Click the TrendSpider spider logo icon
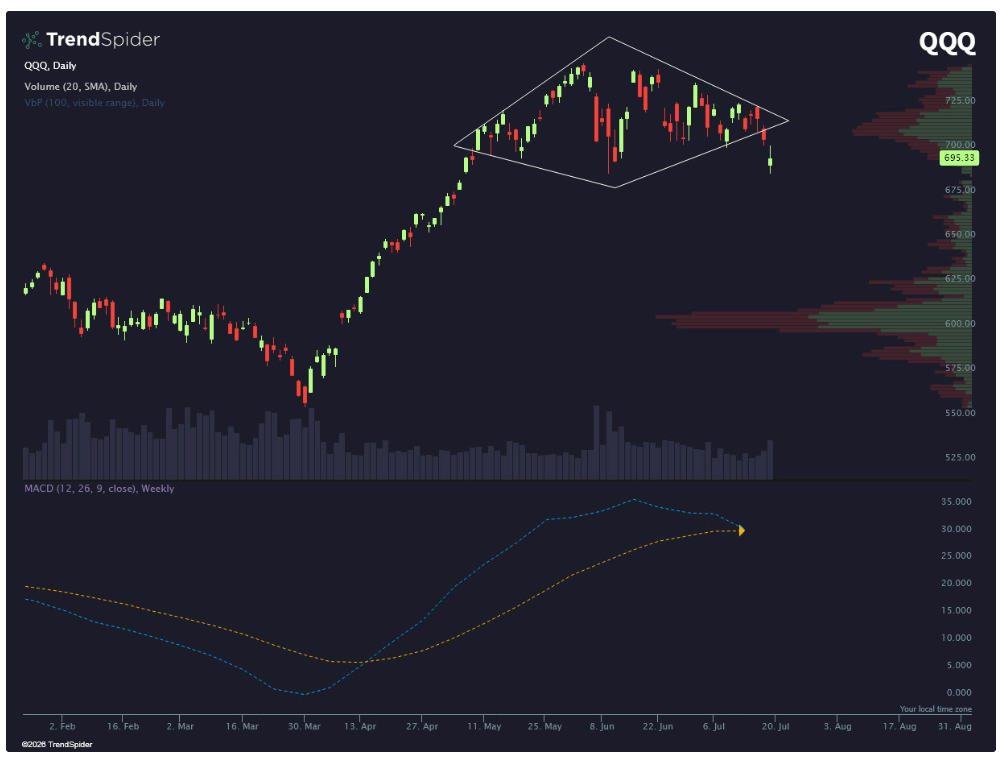Viewport: 1000px width, 763px height. tap(31, 40)
